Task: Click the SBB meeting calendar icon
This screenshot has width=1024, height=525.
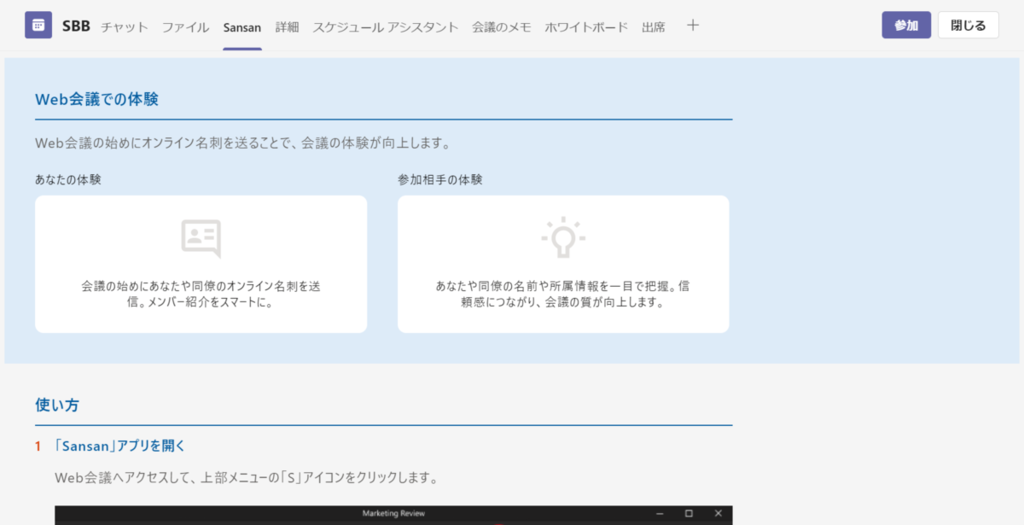Action: point(38,25)
